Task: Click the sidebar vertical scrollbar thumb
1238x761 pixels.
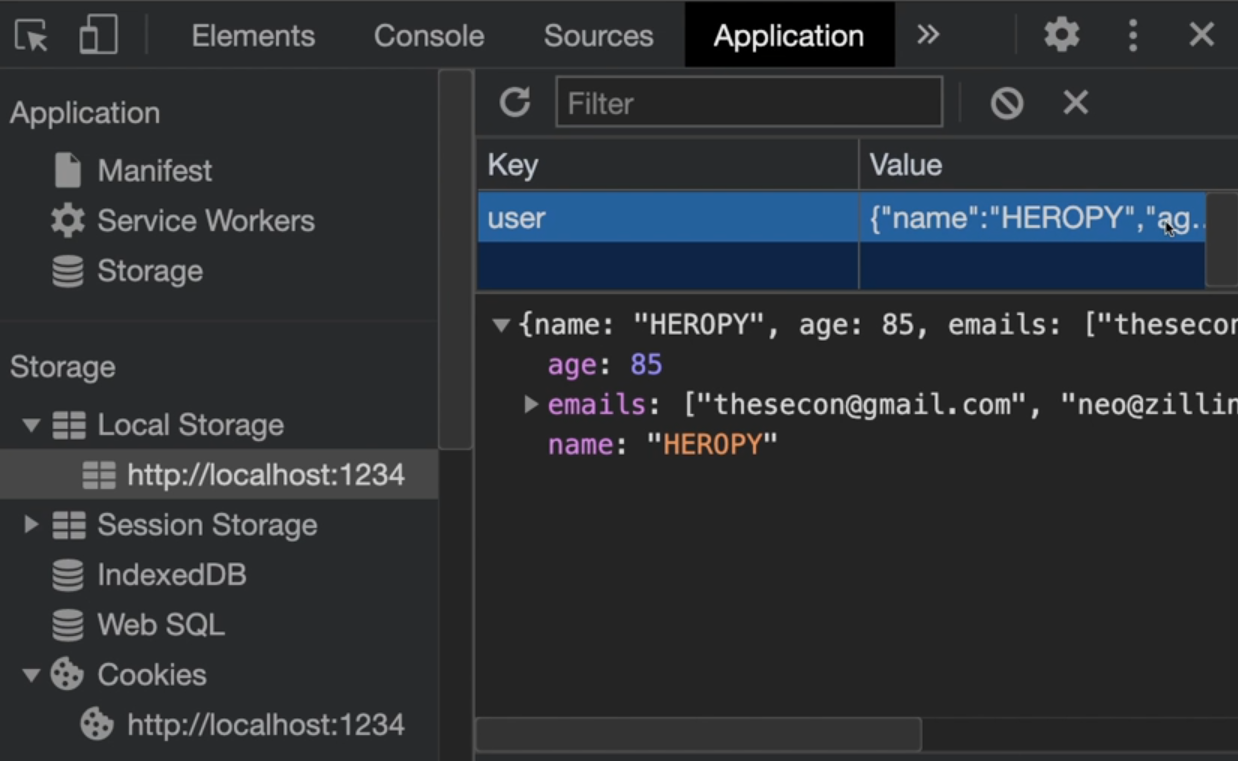Action: (455, 259)
